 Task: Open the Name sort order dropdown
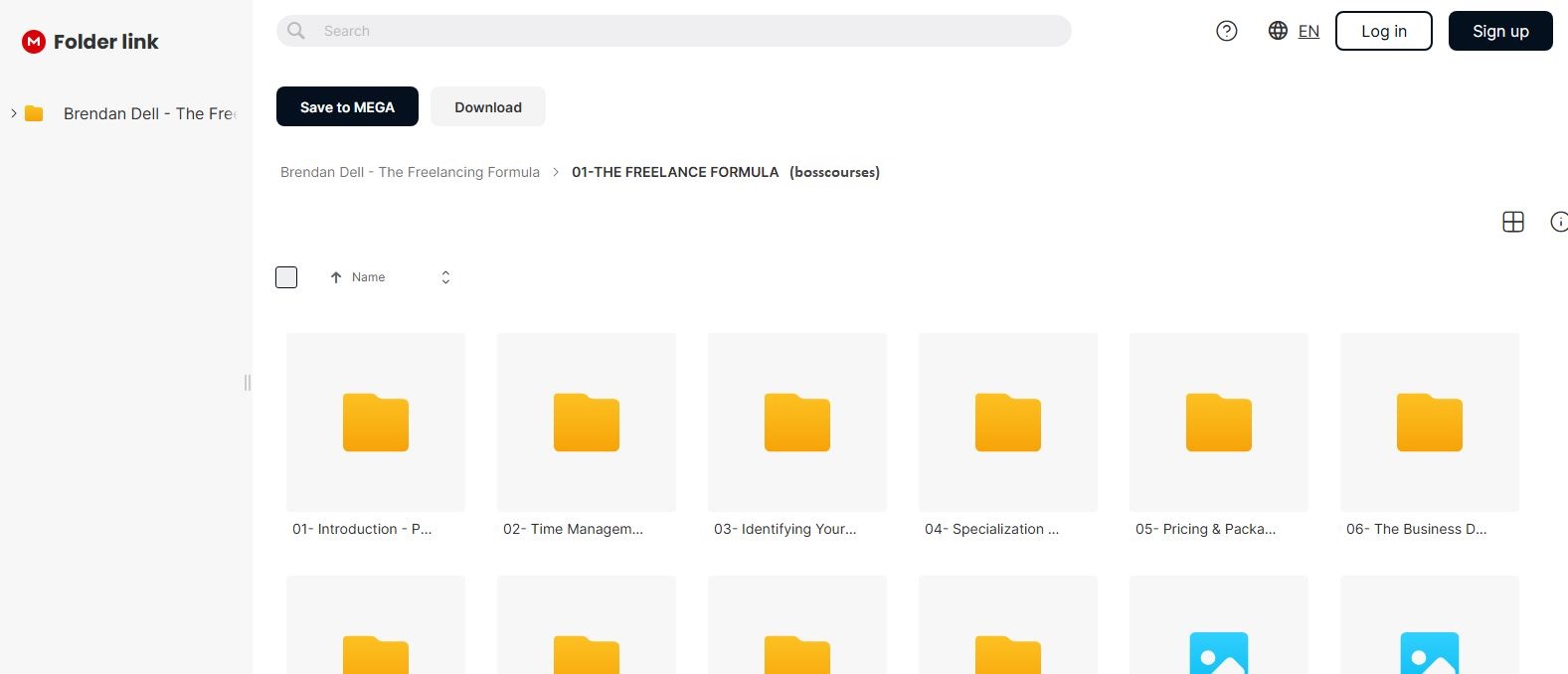(x=445, y=277)
